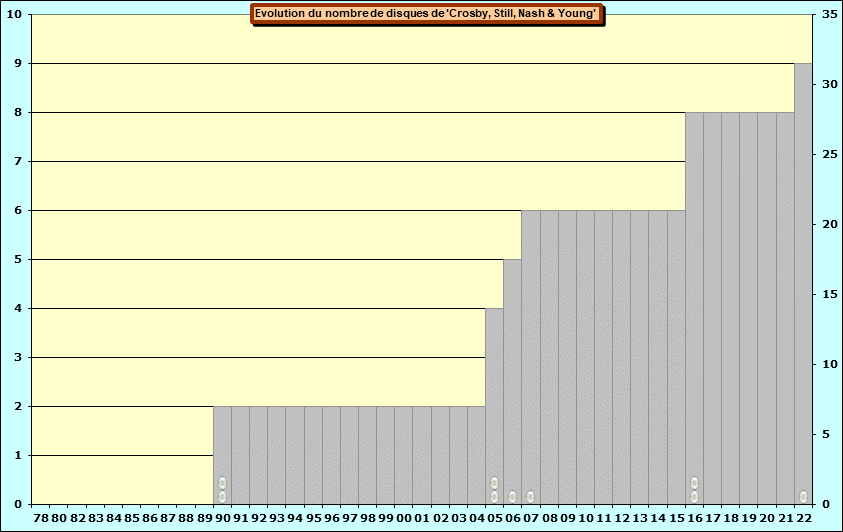Select the year label 22 on the x-axis
Screen dimensions: 843x532
[803, 519]
